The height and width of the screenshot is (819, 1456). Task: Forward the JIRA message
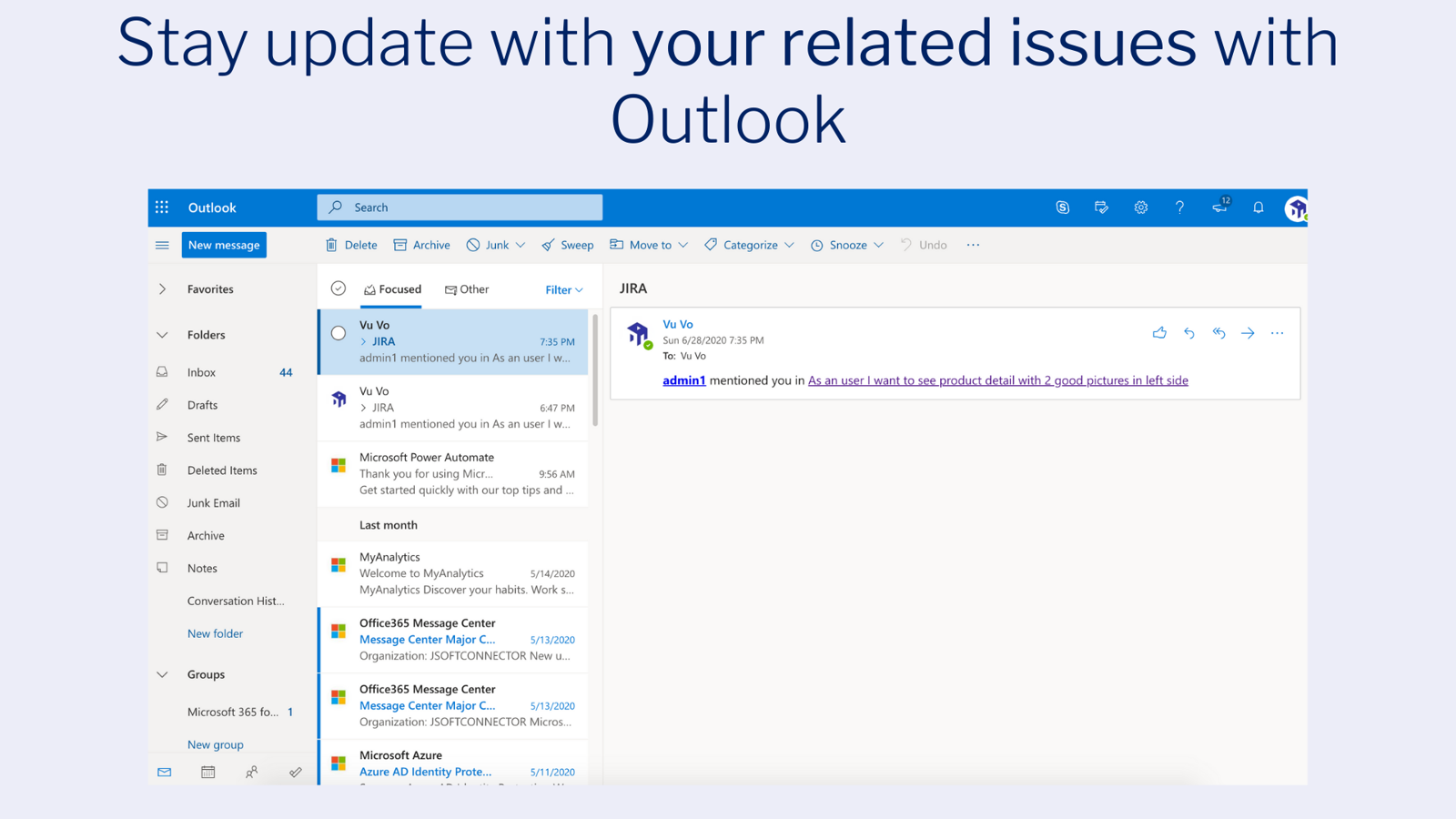[x=1248, y=333]
